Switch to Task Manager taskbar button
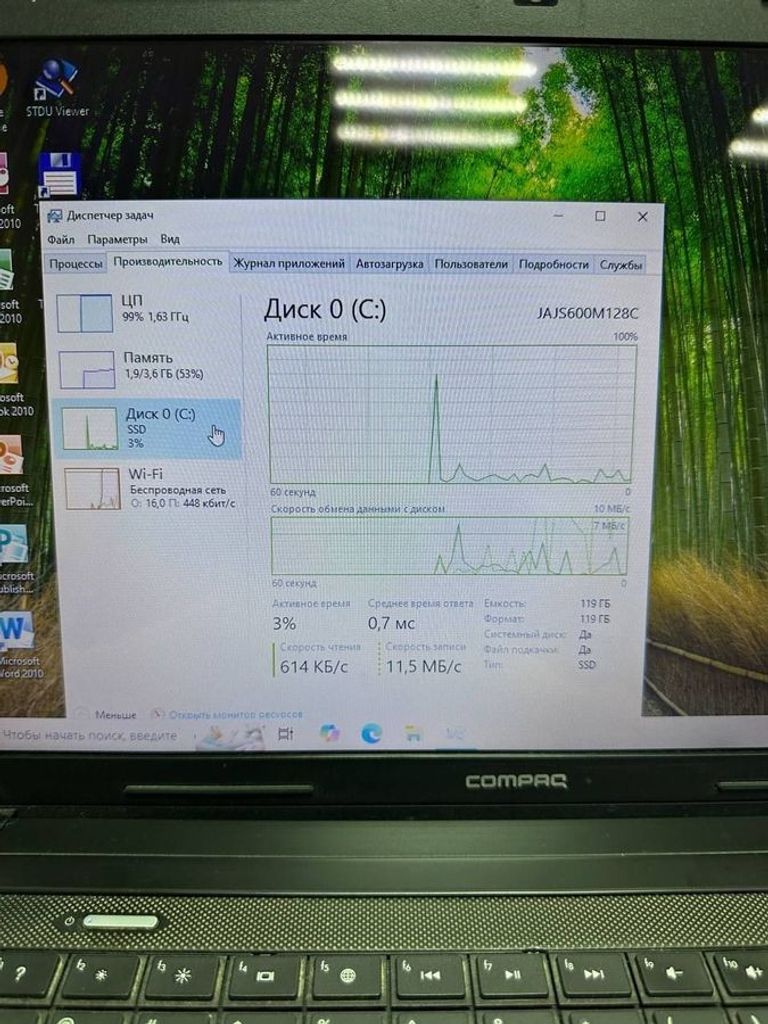The image size is (768, 1024). point(455,733)
